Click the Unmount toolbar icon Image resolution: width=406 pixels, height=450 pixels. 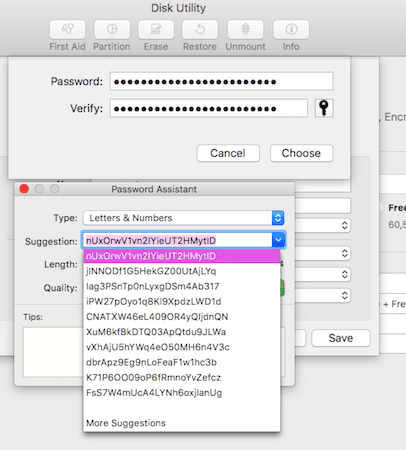[x=245, y=30]
